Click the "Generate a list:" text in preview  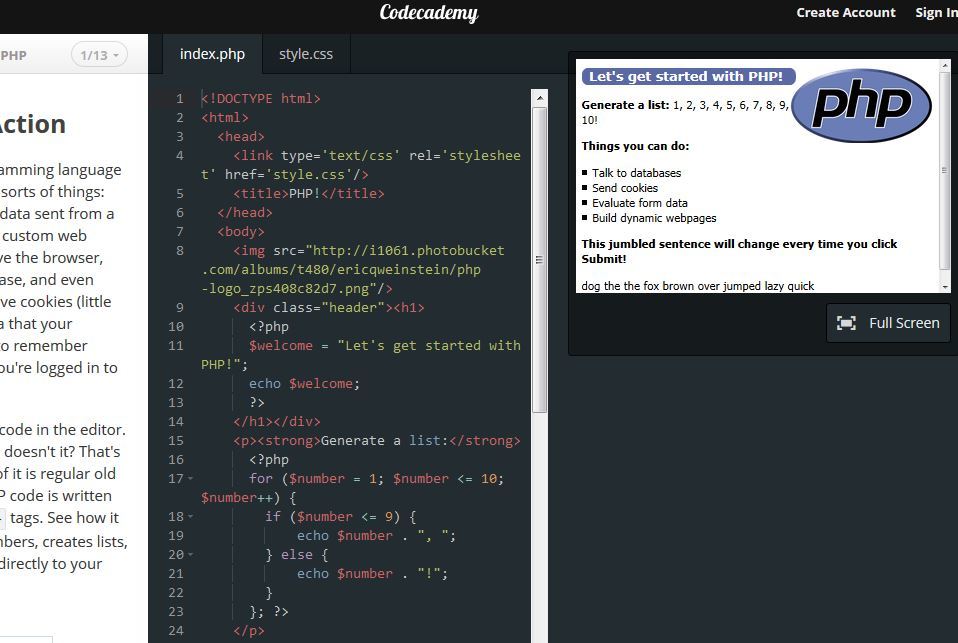pyautogui.click(x=625, y=105)
